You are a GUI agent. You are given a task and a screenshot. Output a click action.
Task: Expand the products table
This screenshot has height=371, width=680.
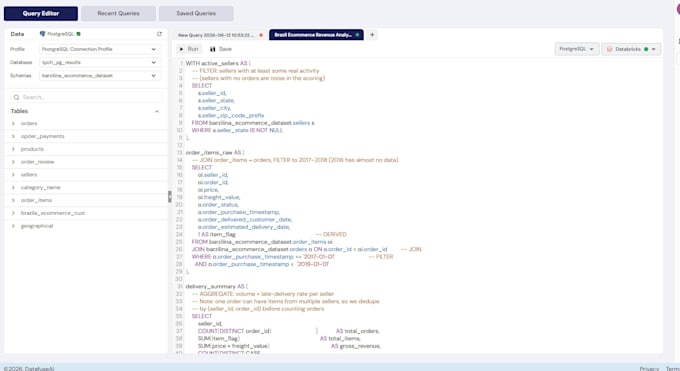click(13, 149)
